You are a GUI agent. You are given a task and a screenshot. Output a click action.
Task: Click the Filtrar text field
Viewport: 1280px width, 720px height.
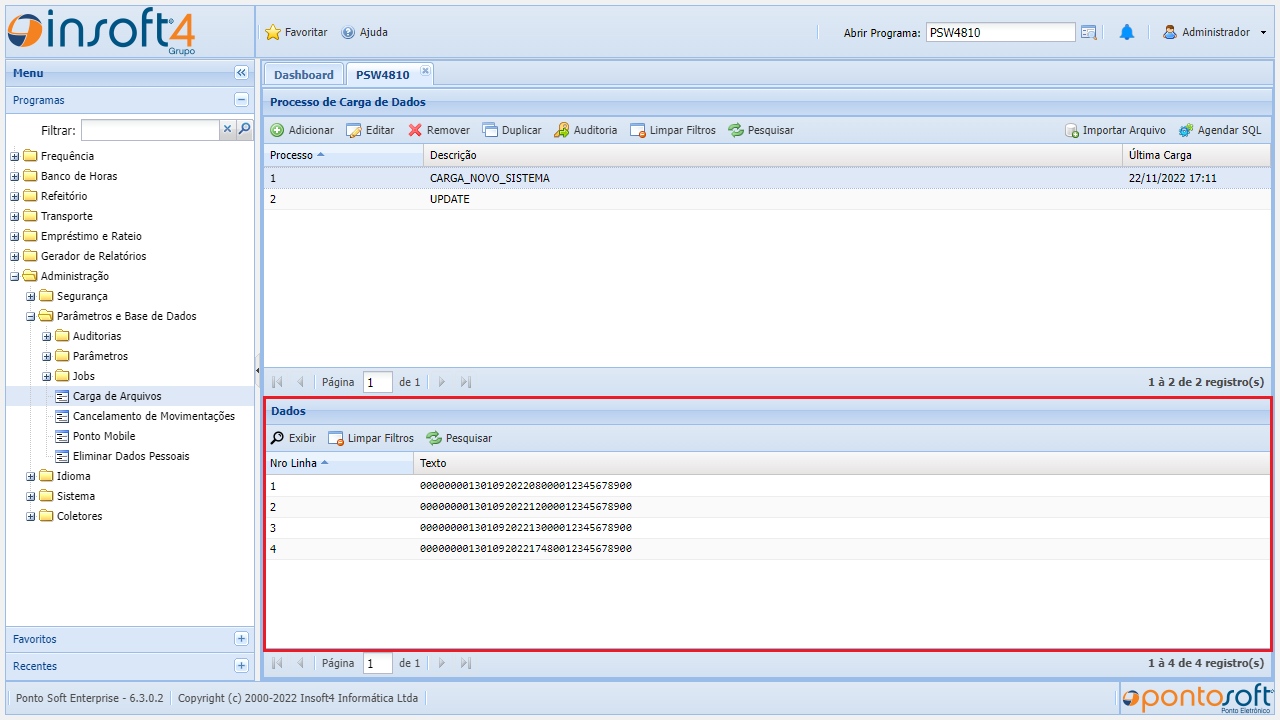150,130
